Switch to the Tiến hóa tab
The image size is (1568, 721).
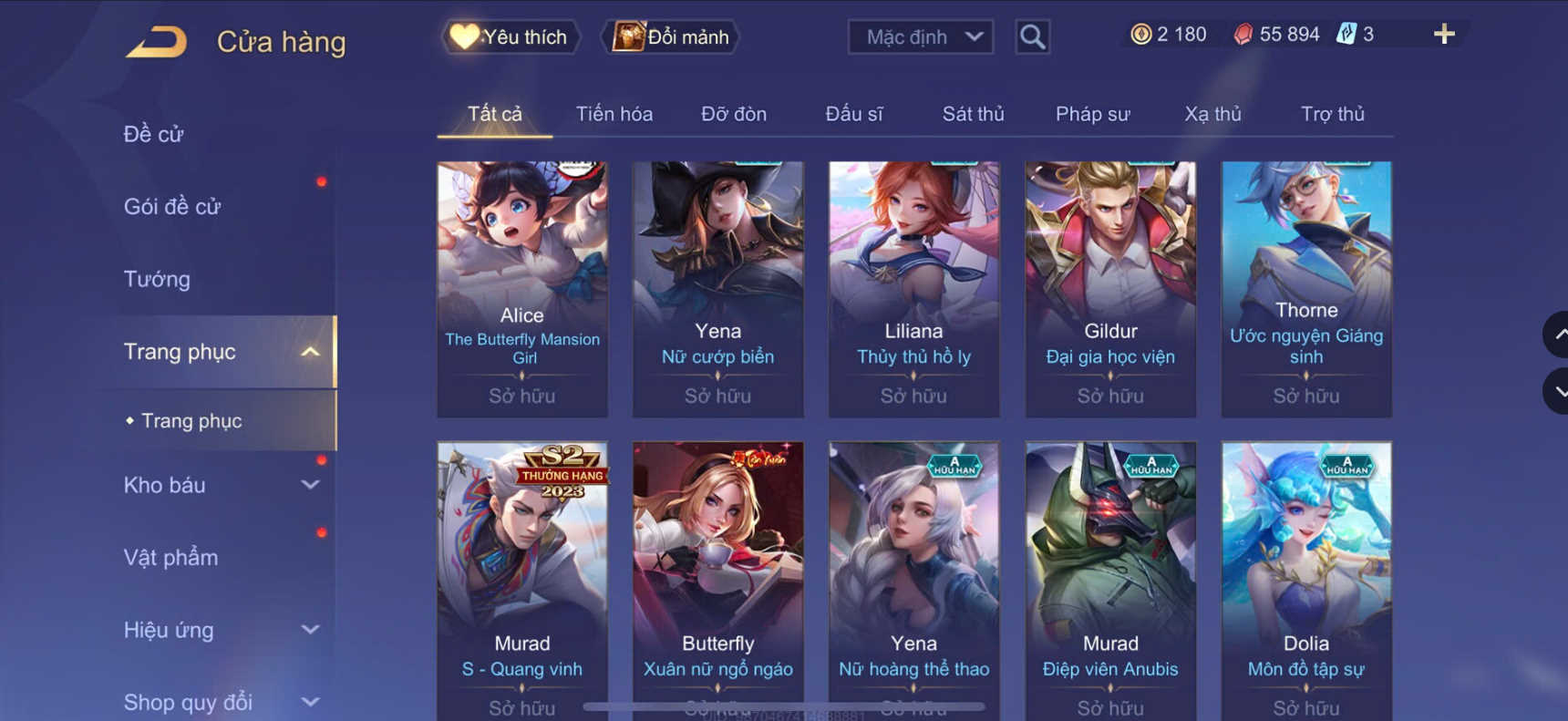[x=614, y=114]
